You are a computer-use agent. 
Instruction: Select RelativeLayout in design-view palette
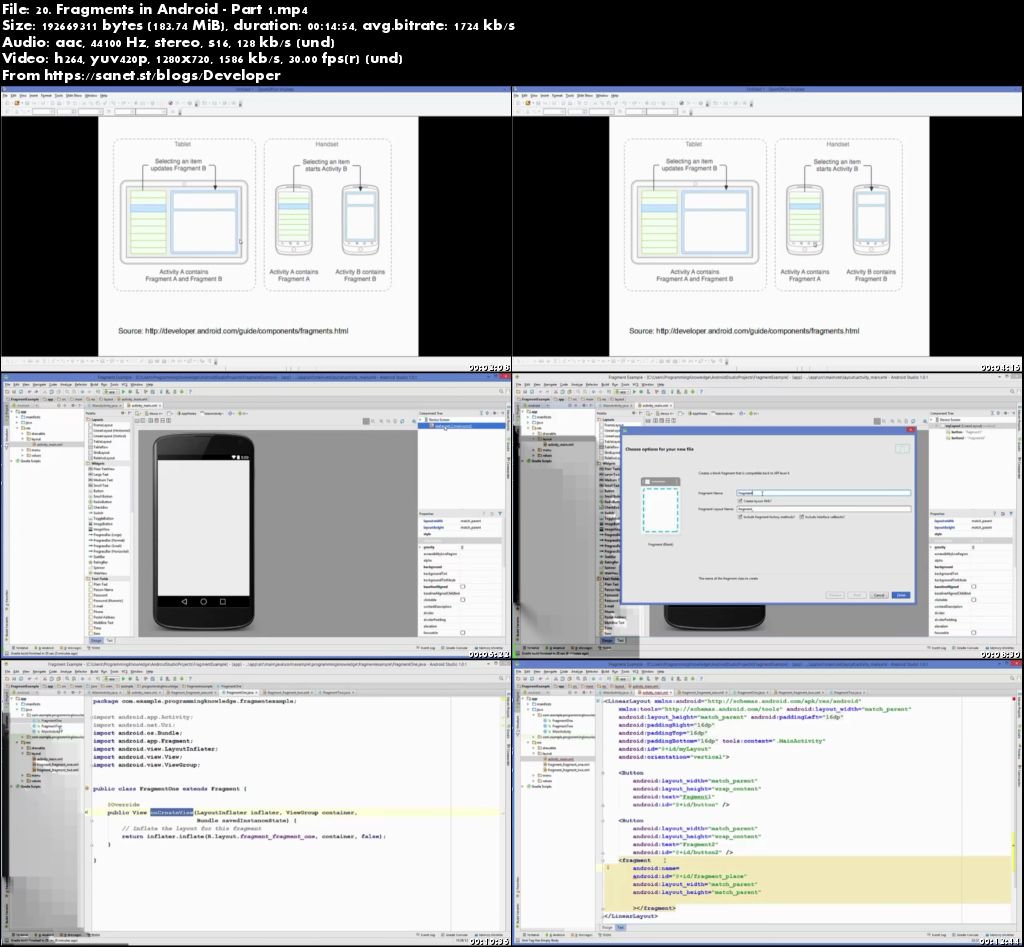(x=103, y=458)
